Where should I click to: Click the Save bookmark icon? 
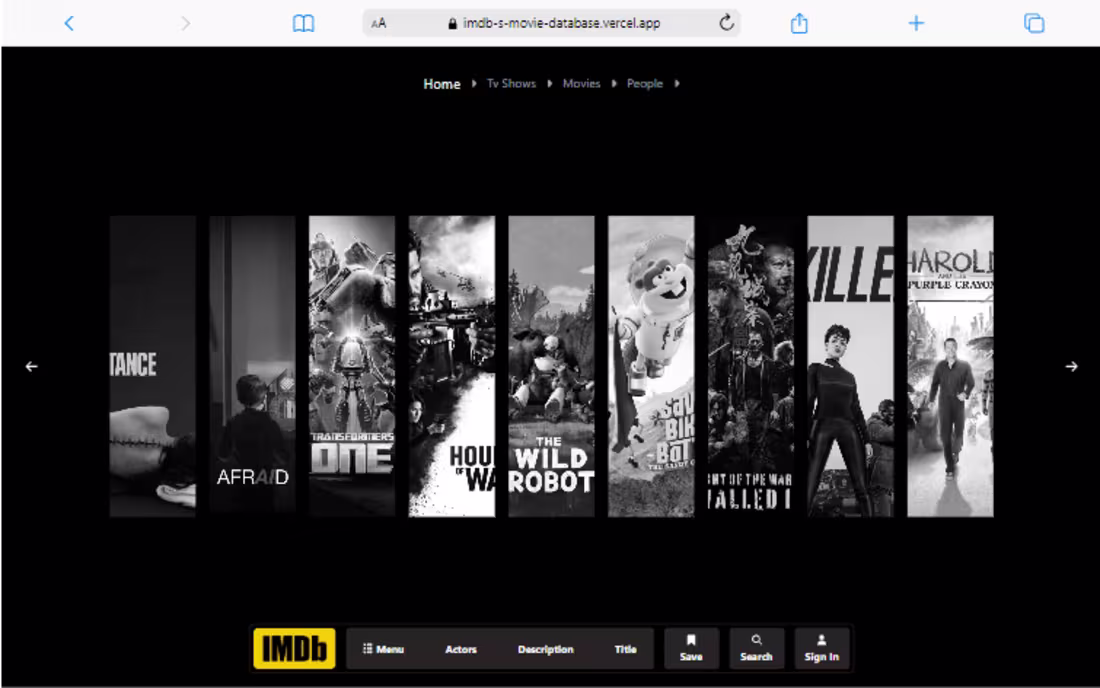pyautogui.click(x=690, y=642)
